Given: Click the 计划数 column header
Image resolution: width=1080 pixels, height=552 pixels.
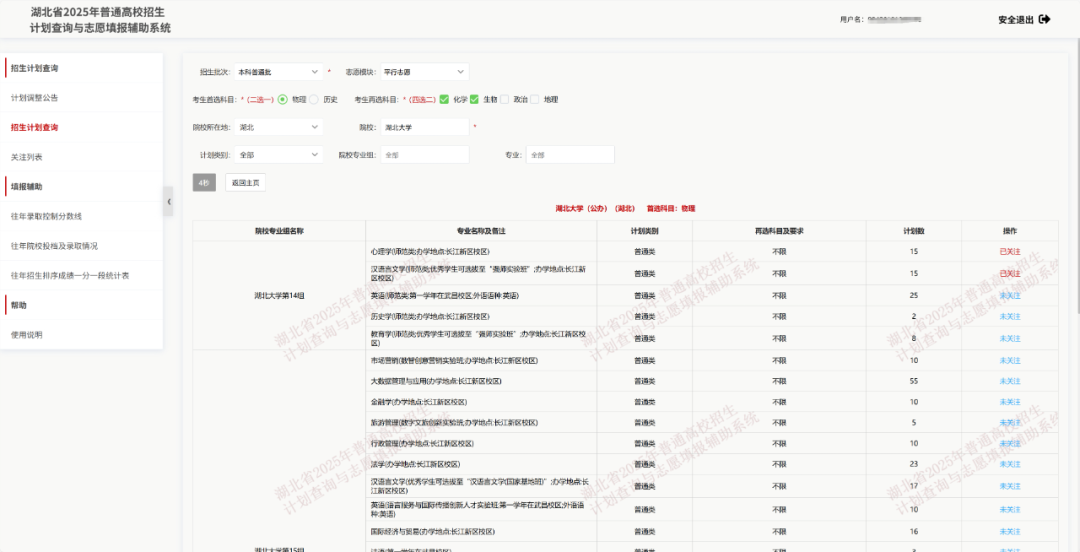Looking at the screenshot, I should pos(913,231).
